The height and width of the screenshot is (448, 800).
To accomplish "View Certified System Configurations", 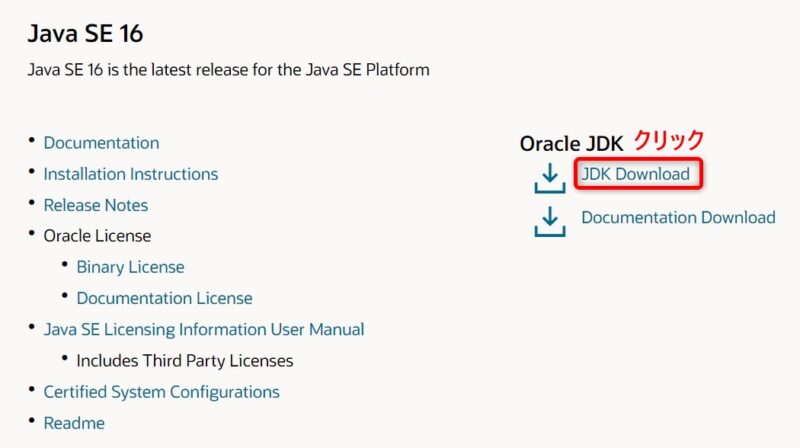I will 161,392.
